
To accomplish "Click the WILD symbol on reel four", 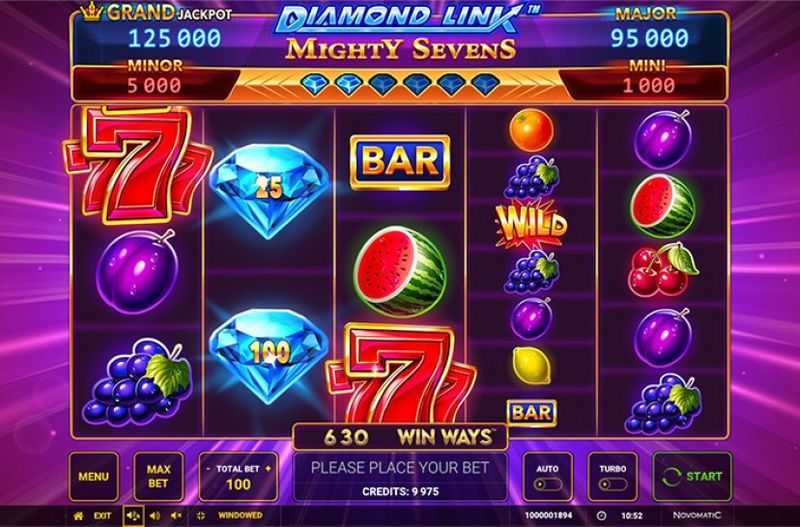I will click(531, 225).
